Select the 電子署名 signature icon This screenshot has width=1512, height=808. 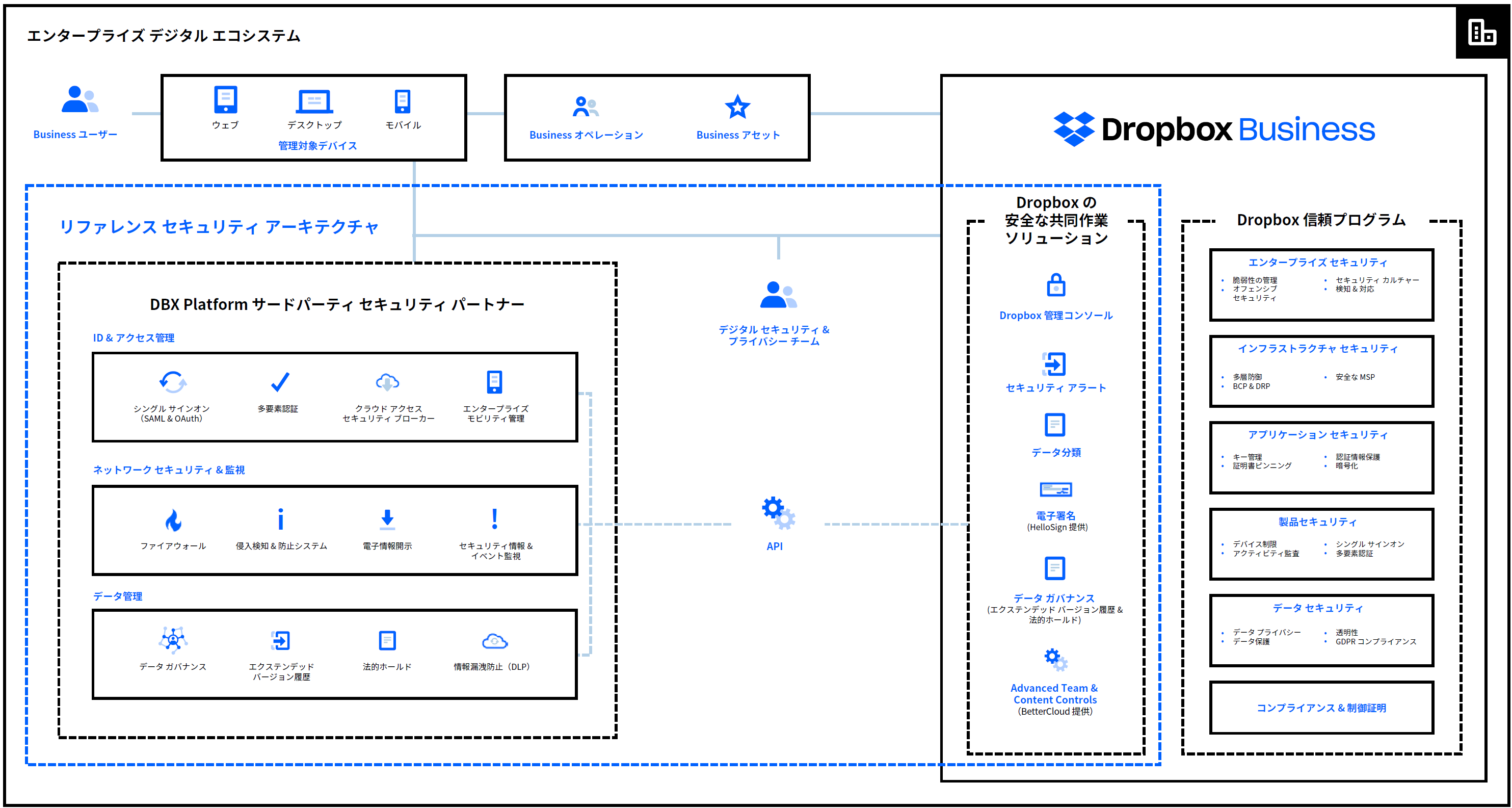[1055, 489]
